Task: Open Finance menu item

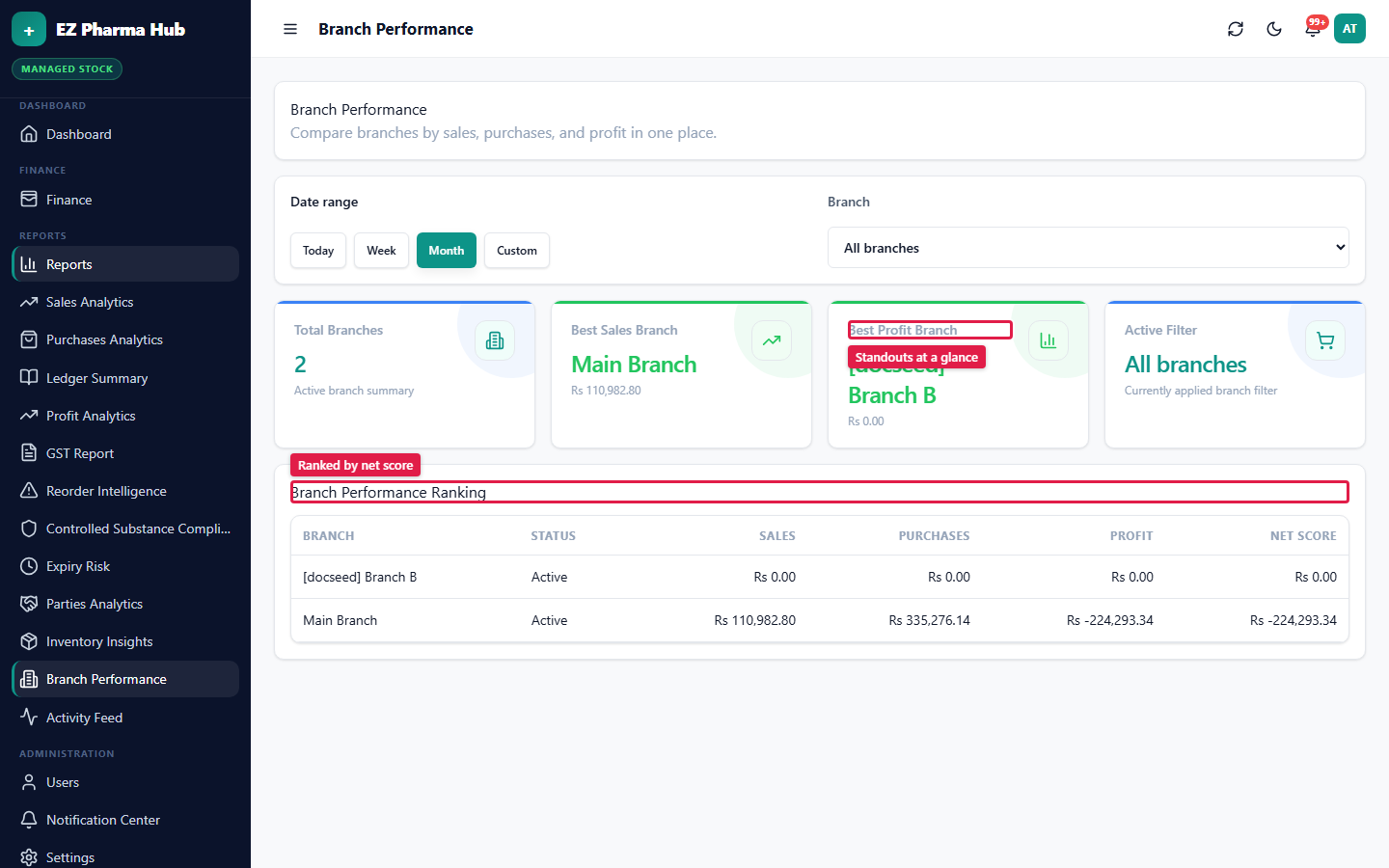Action: [x=125, y=200]
